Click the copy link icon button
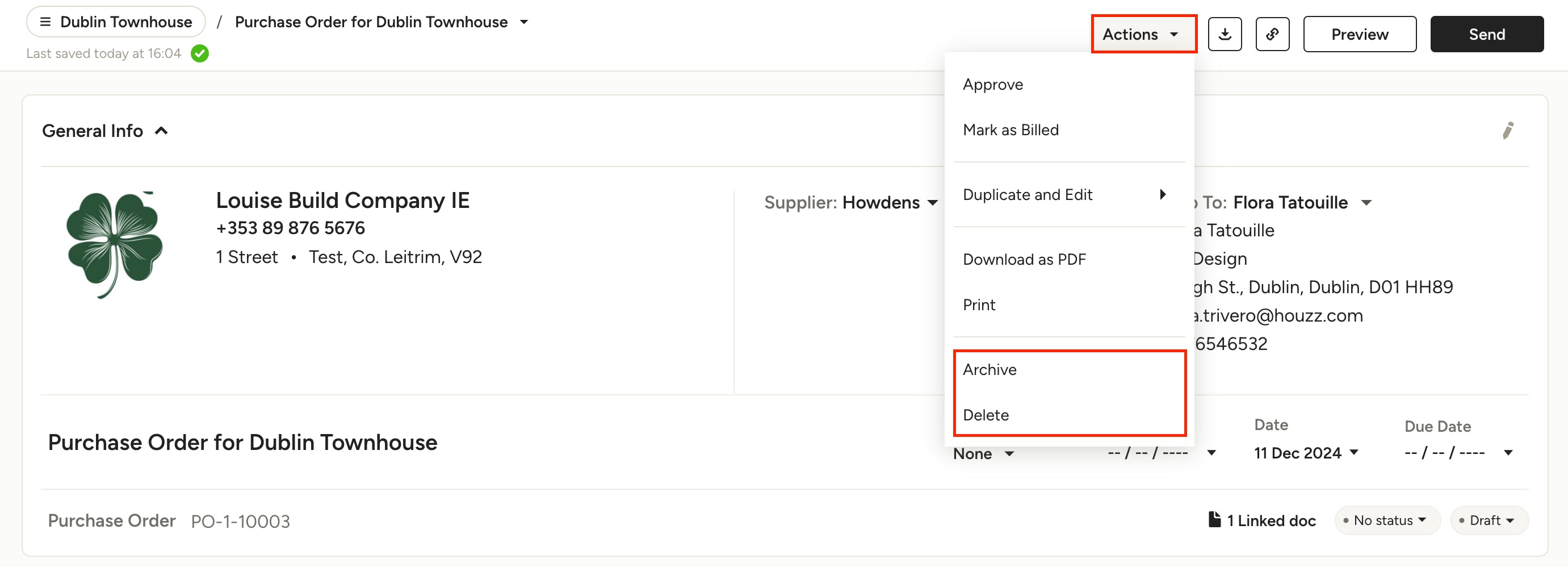Viewport: 1568px width, 567px height. pos(1272,34)
